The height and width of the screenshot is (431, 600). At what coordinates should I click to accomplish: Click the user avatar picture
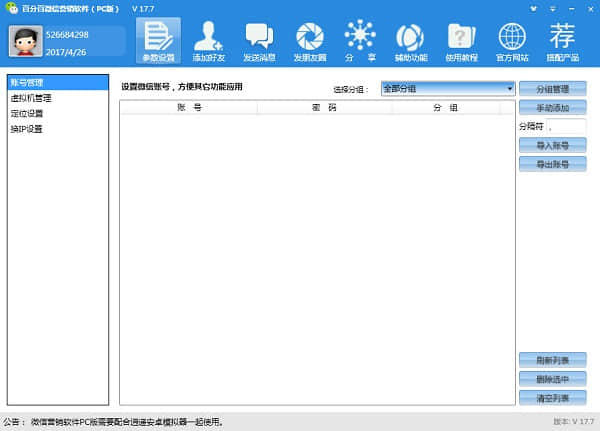click(x=26, y=41)
